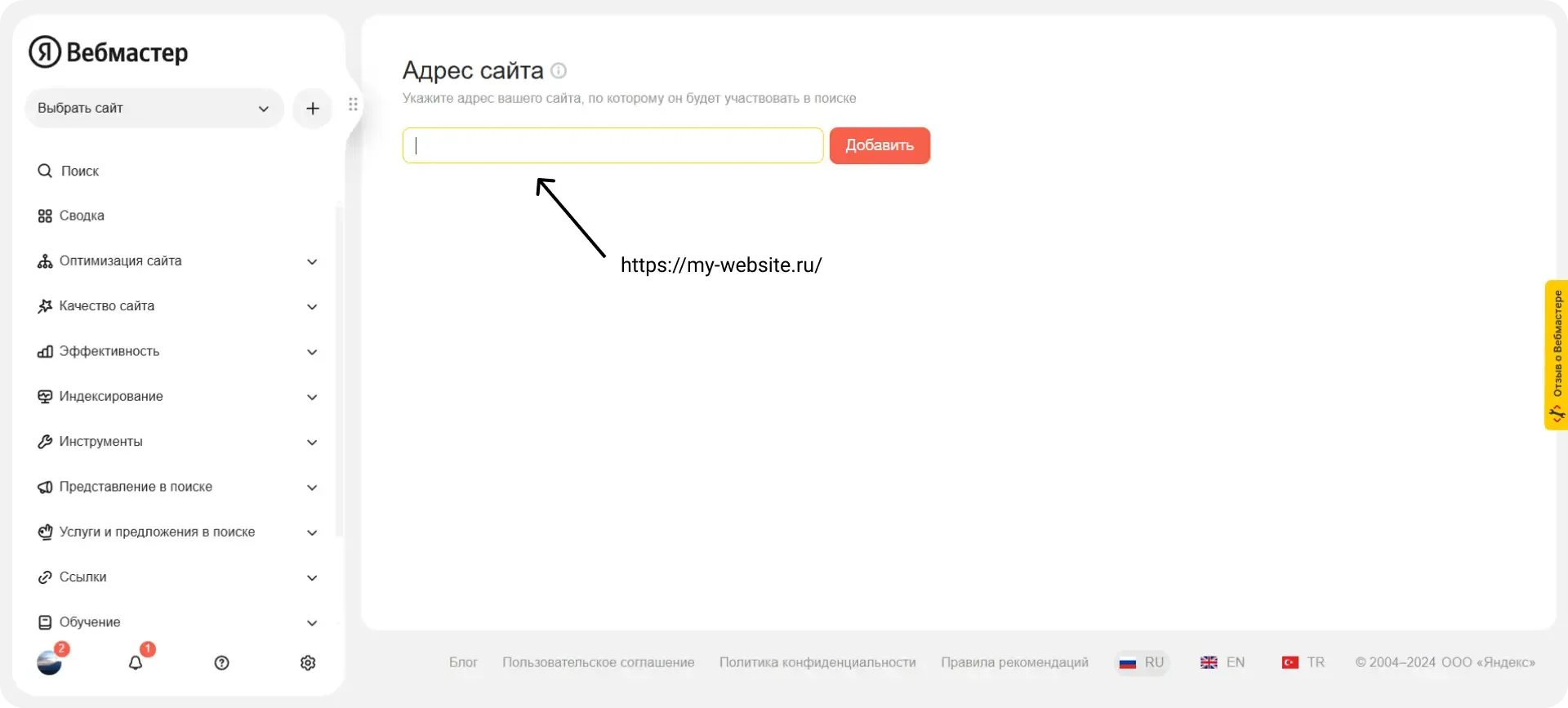The width and height of the screenshot is (1568, 708).
Task: Open the Обучение section label
Action: [x=90, y=622]
